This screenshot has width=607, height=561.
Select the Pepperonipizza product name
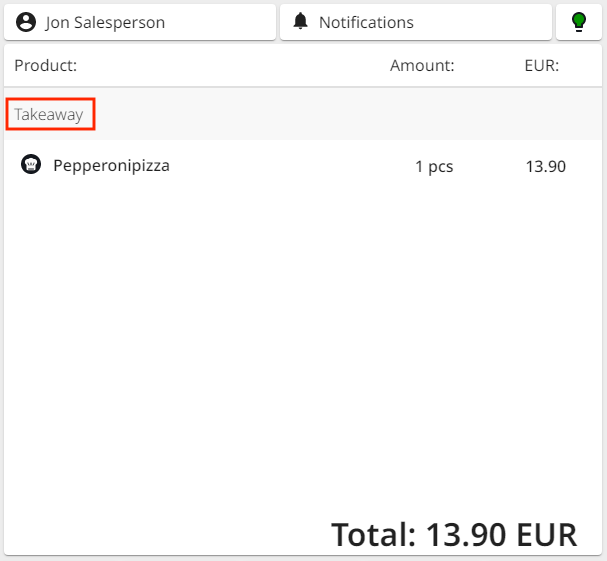(111, 166)
